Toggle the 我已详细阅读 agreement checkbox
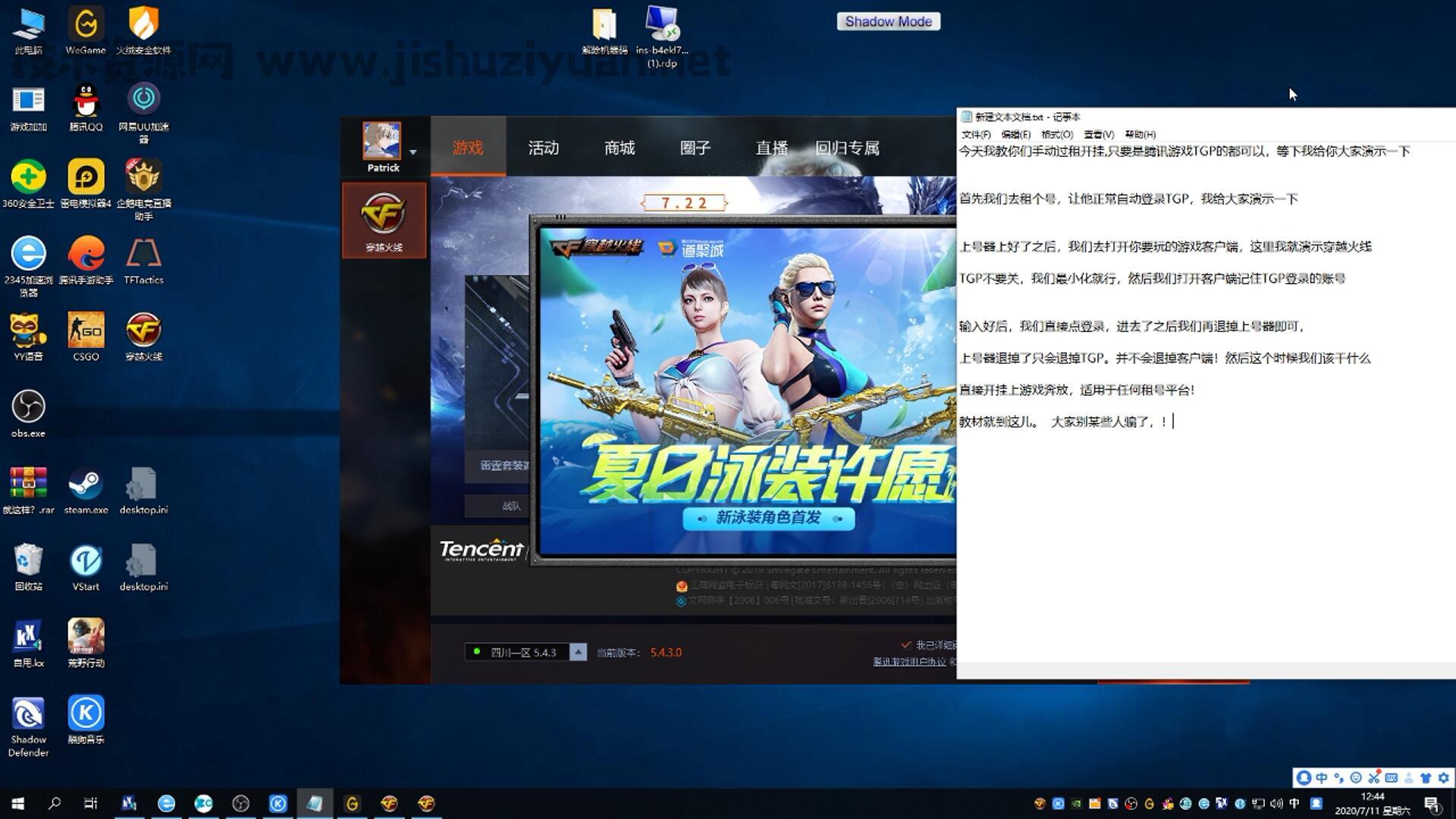The width and height of the screenshot is (1456, 819). 905,645
